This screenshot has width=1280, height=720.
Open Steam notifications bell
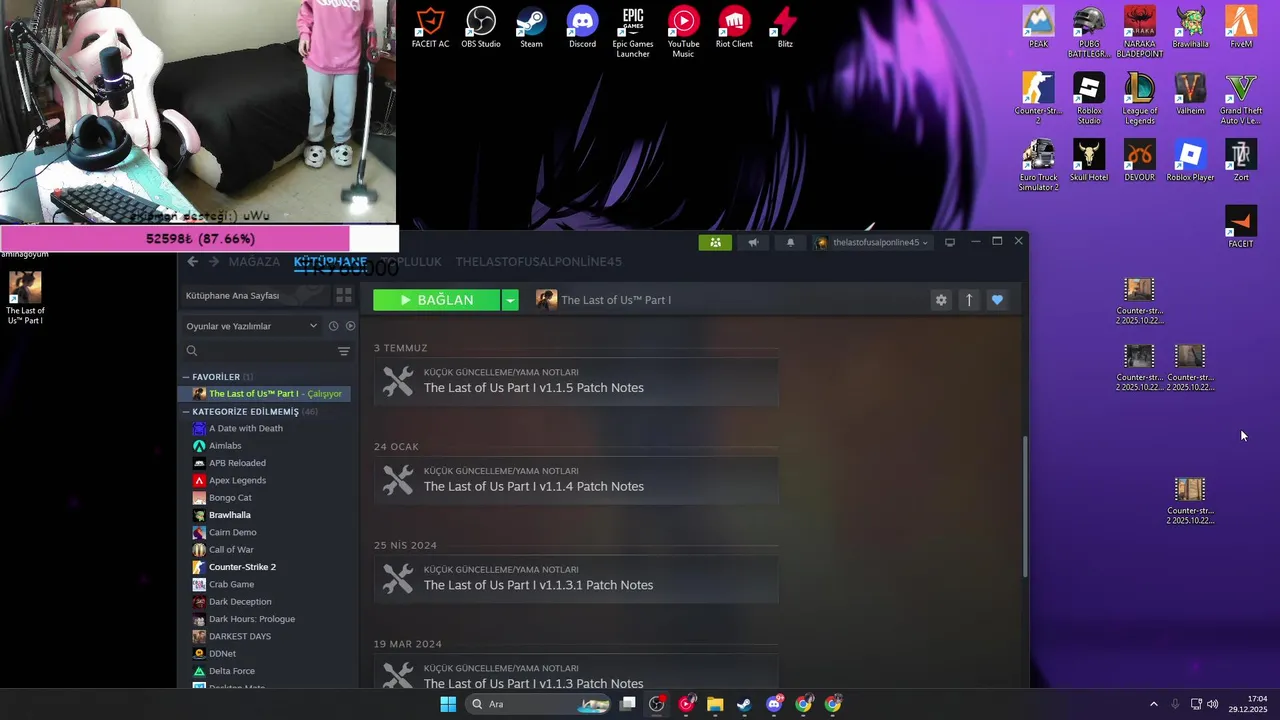pyautogui.click(x=790, y=242)
